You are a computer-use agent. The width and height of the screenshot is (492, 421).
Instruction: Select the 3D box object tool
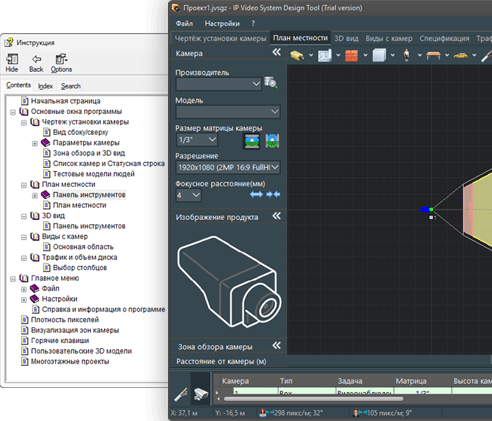point(379,55)
